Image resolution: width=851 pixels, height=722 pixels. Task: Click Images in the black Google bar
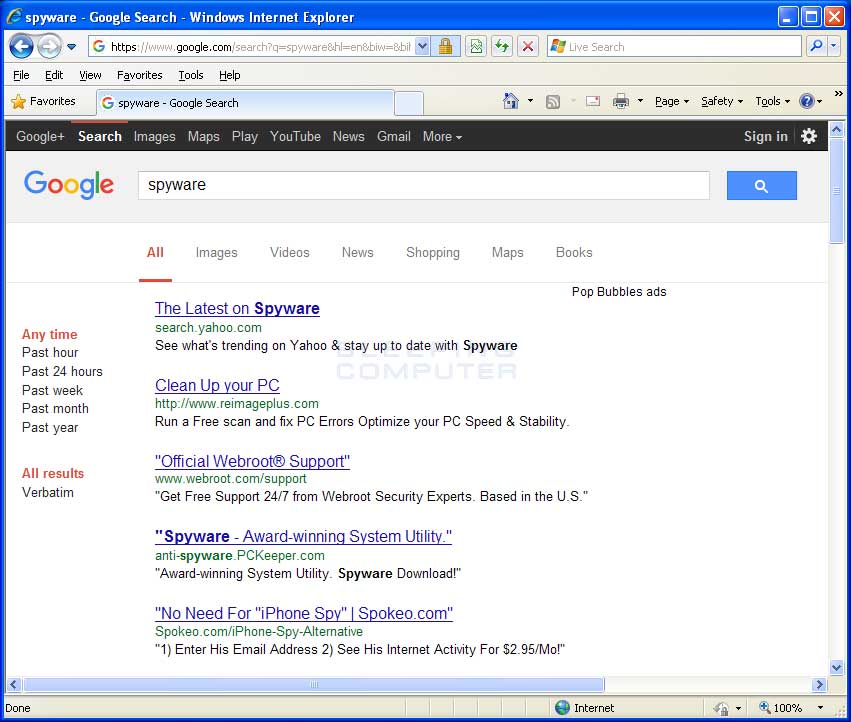pyautogui.click(x=155, y=136)
